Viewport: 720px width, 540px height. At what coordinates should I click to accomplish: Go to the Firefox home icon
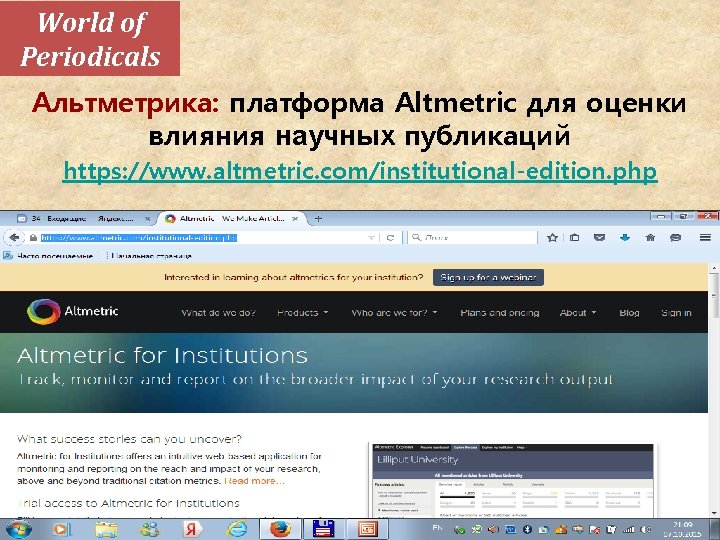[x=650, y=237]
